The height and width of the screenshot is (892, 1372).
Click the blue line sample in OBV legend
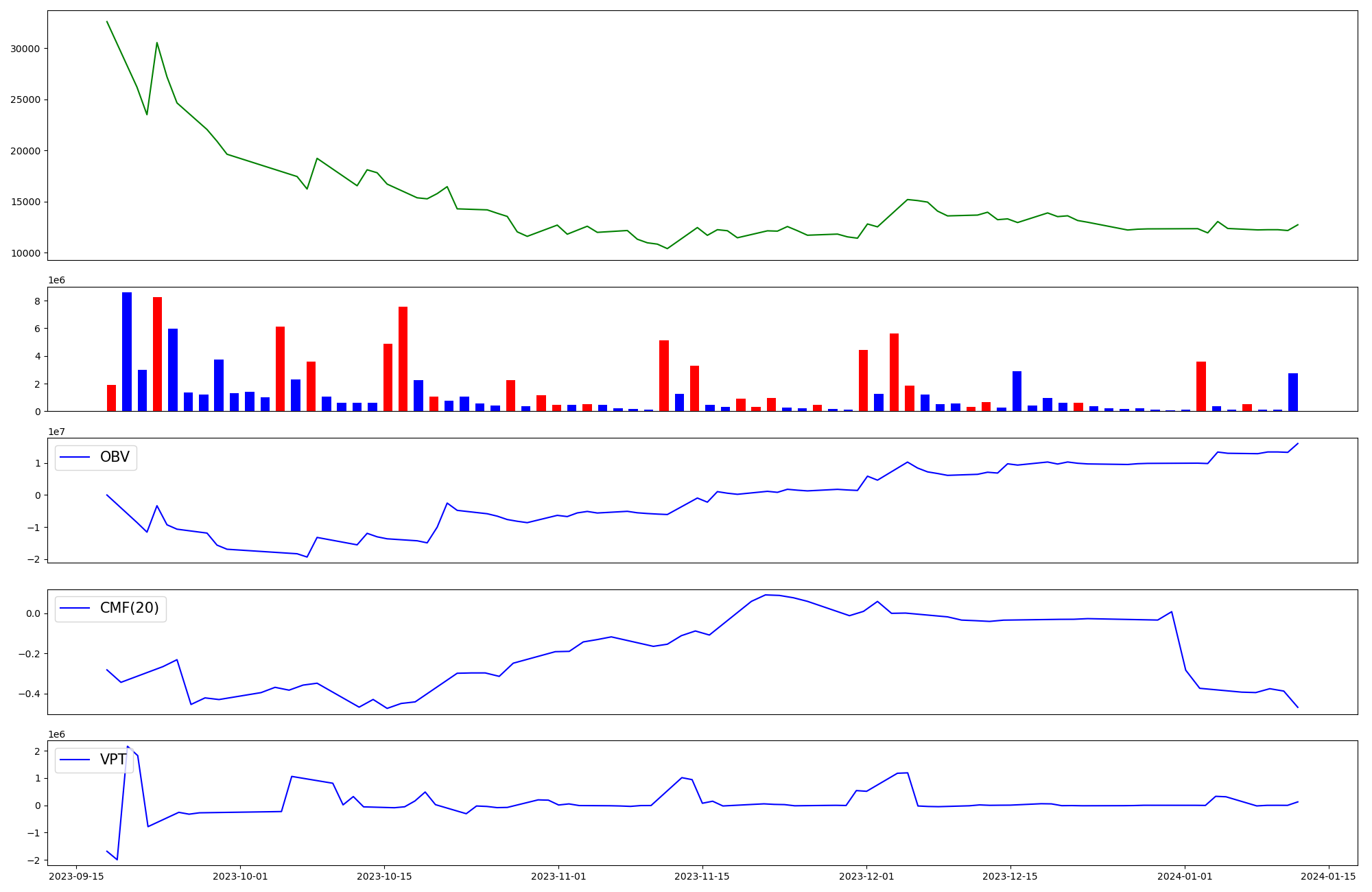[75, 458]
